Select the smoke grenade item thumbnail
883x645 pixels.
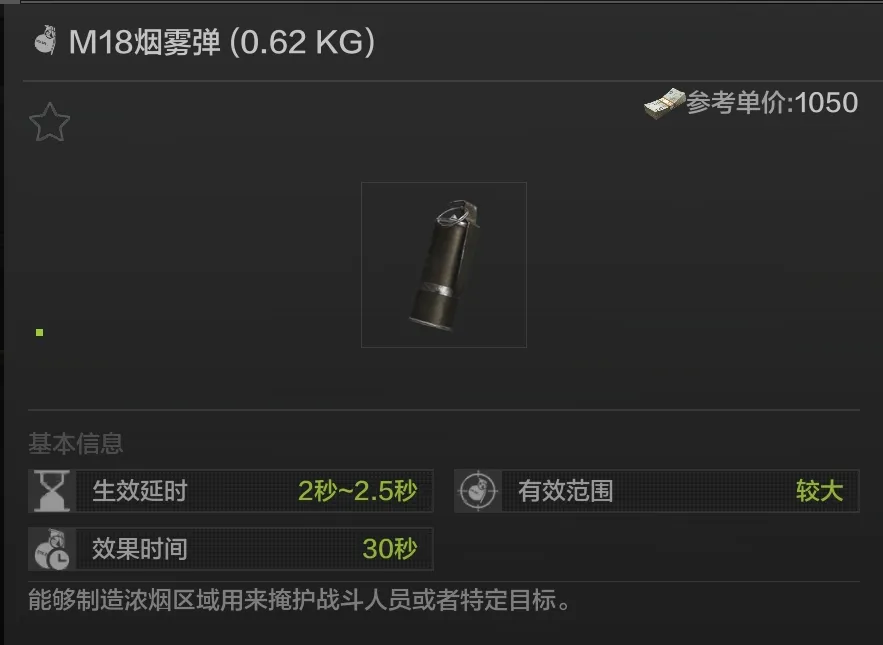pos(444,265)
